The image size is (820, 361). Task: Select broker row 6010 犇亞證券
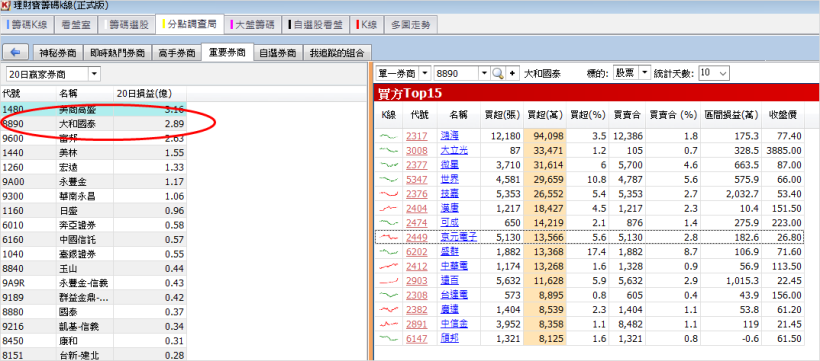[x=93, y=225]
